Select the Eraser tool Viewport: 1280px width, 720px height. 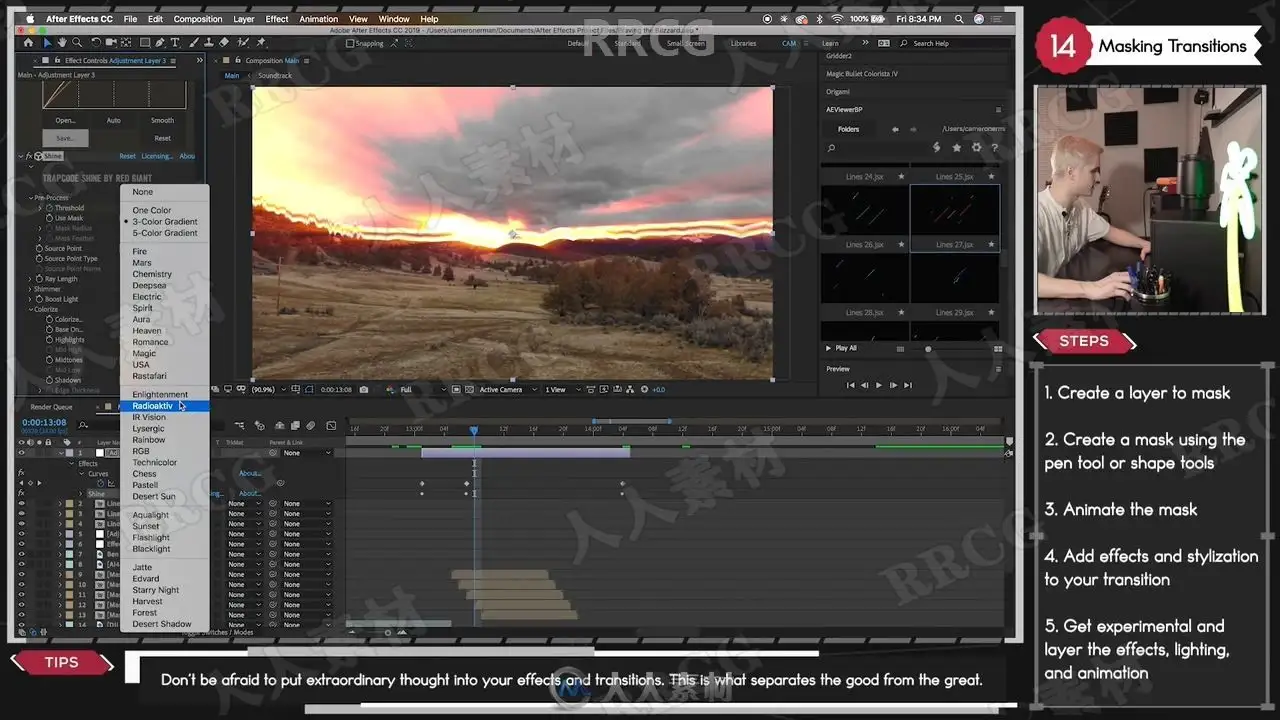(x=223, y=43)
